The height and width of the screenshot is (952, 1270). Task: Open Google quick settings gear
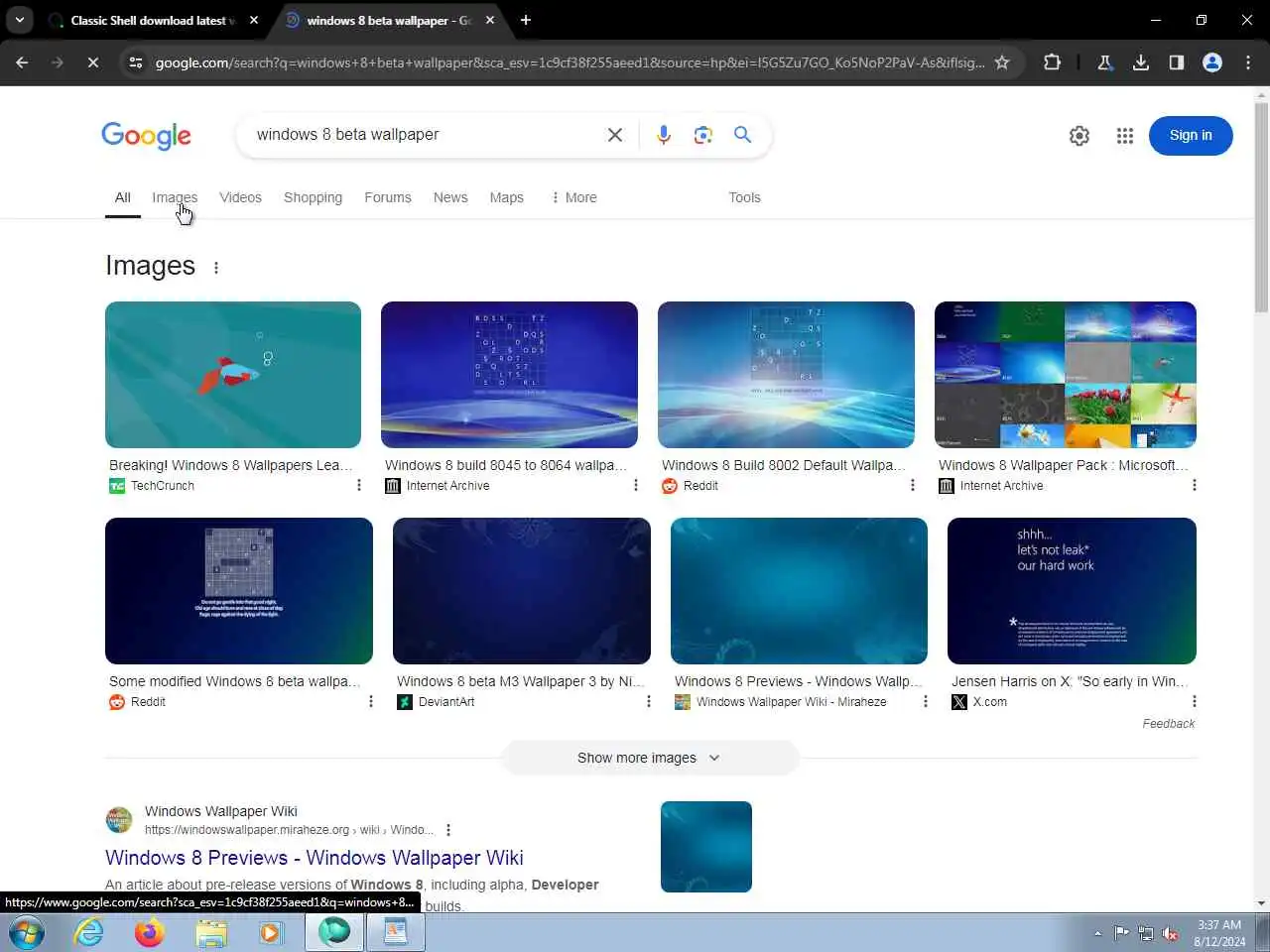(x=1079, y=136)
